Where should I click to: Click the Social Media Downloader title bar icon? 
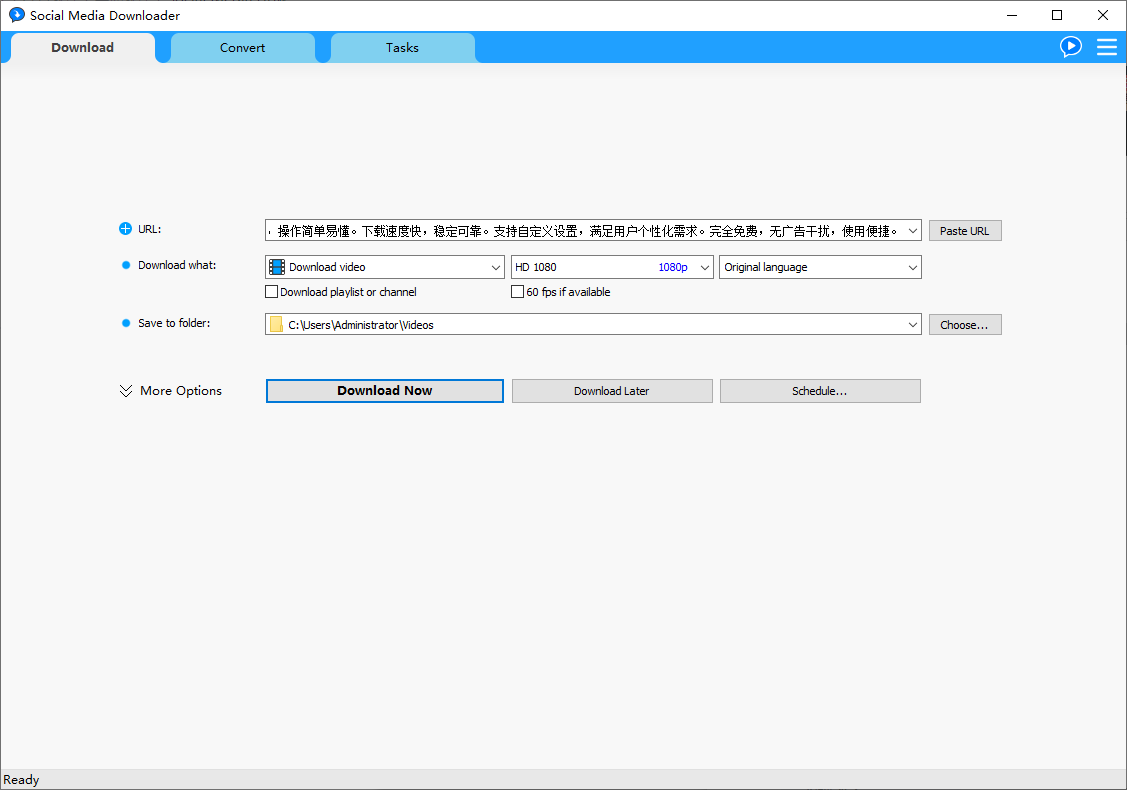15,15
